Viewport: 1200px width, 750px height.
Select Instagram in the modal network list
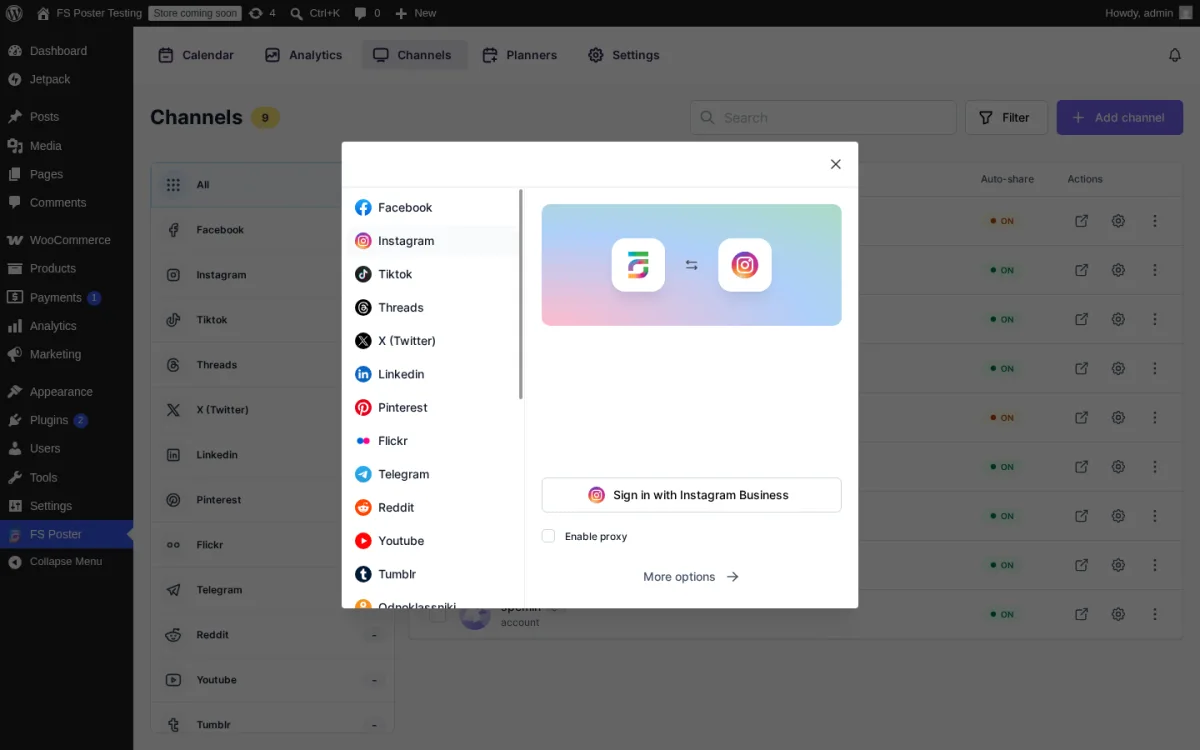[431, 241]
